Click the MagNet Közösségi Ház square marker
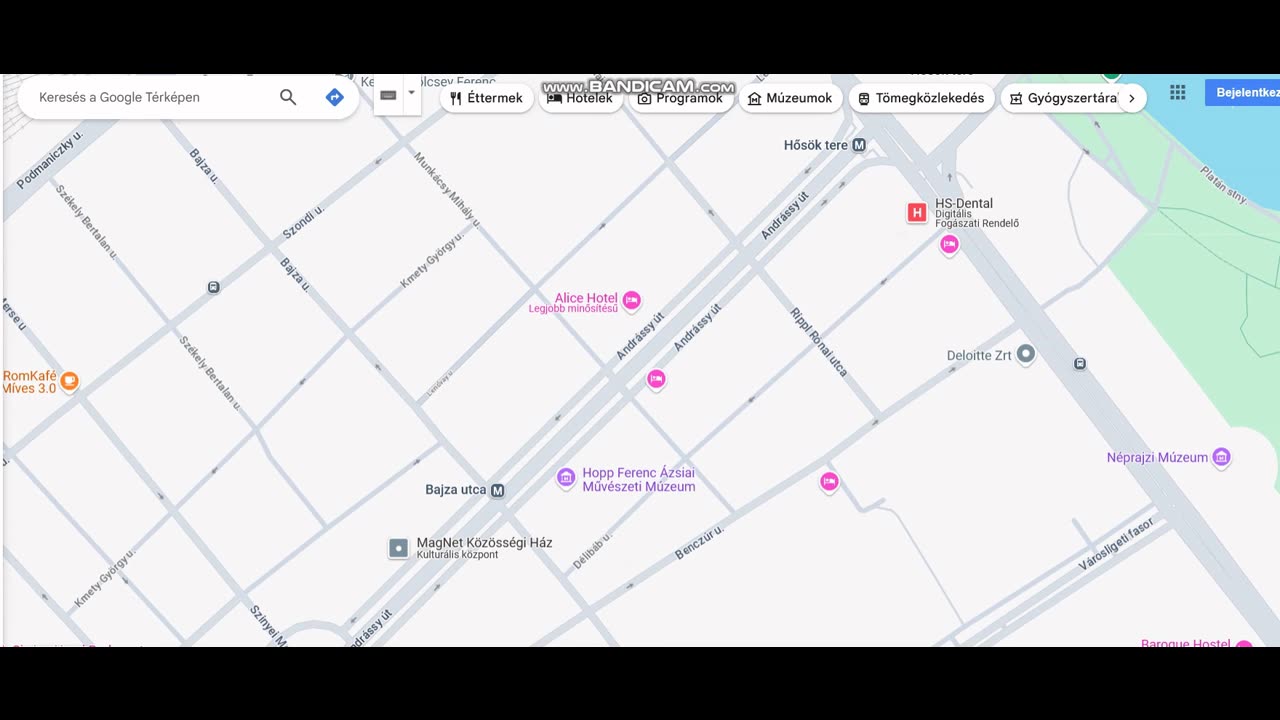1280x720 pixels. 398,548
